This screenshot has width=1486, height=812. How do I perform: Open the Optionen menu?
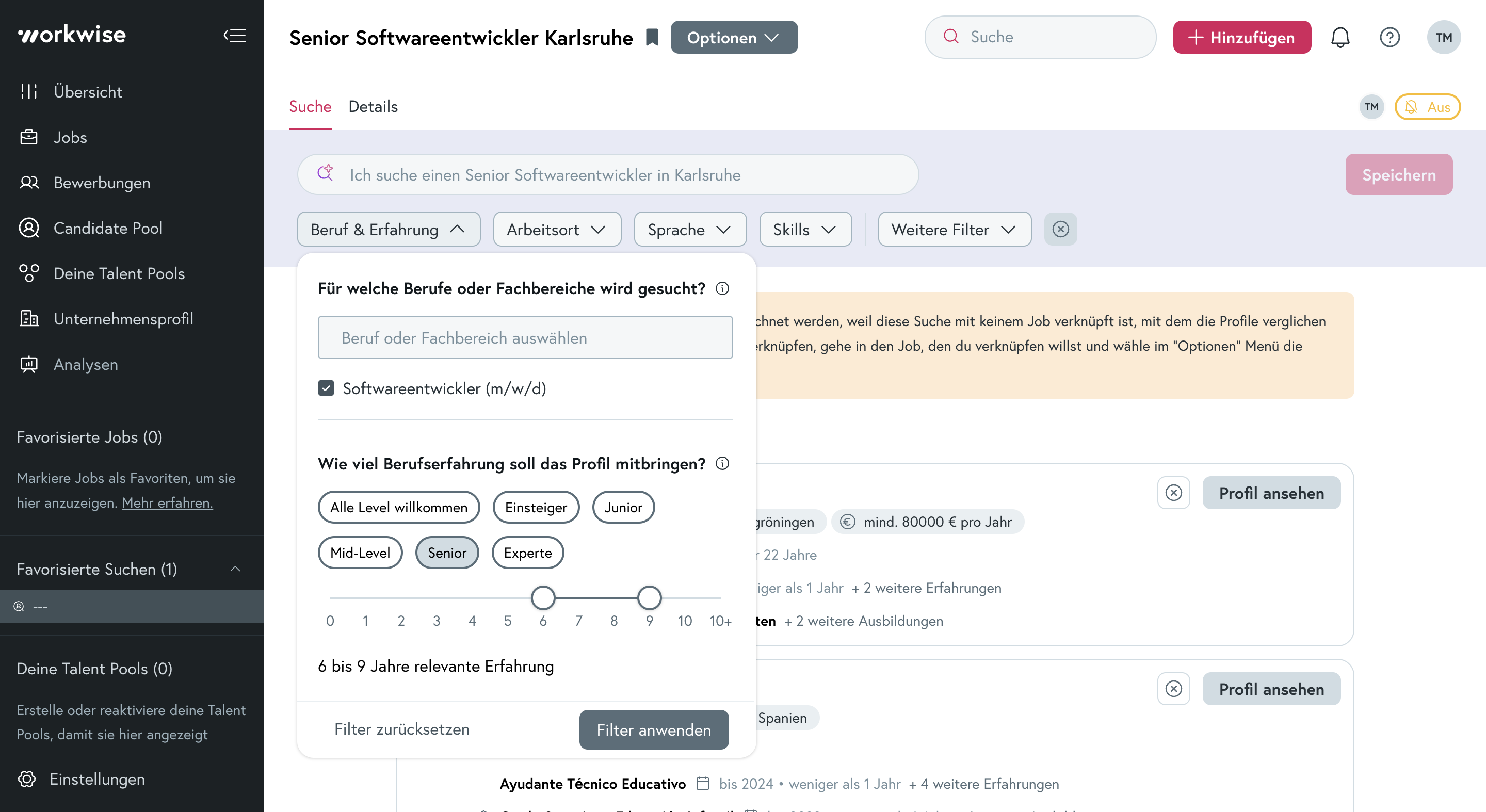click(733, 37)
